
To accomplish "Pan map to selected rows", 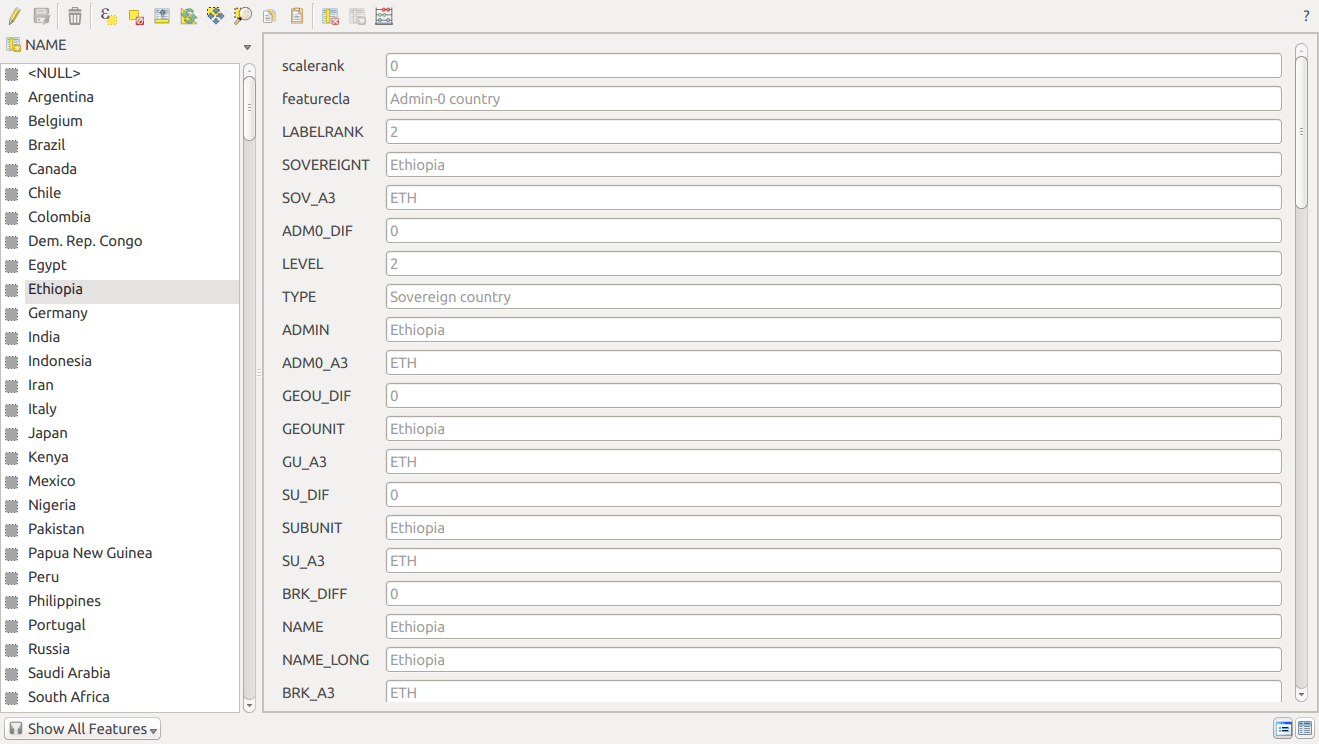I will (x=215, y=16).
